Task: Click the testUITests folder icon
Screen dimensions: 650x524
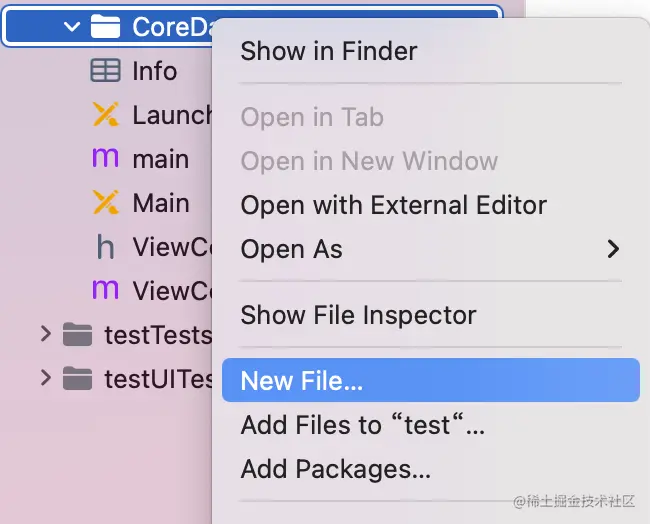Action: pos(76,379)
